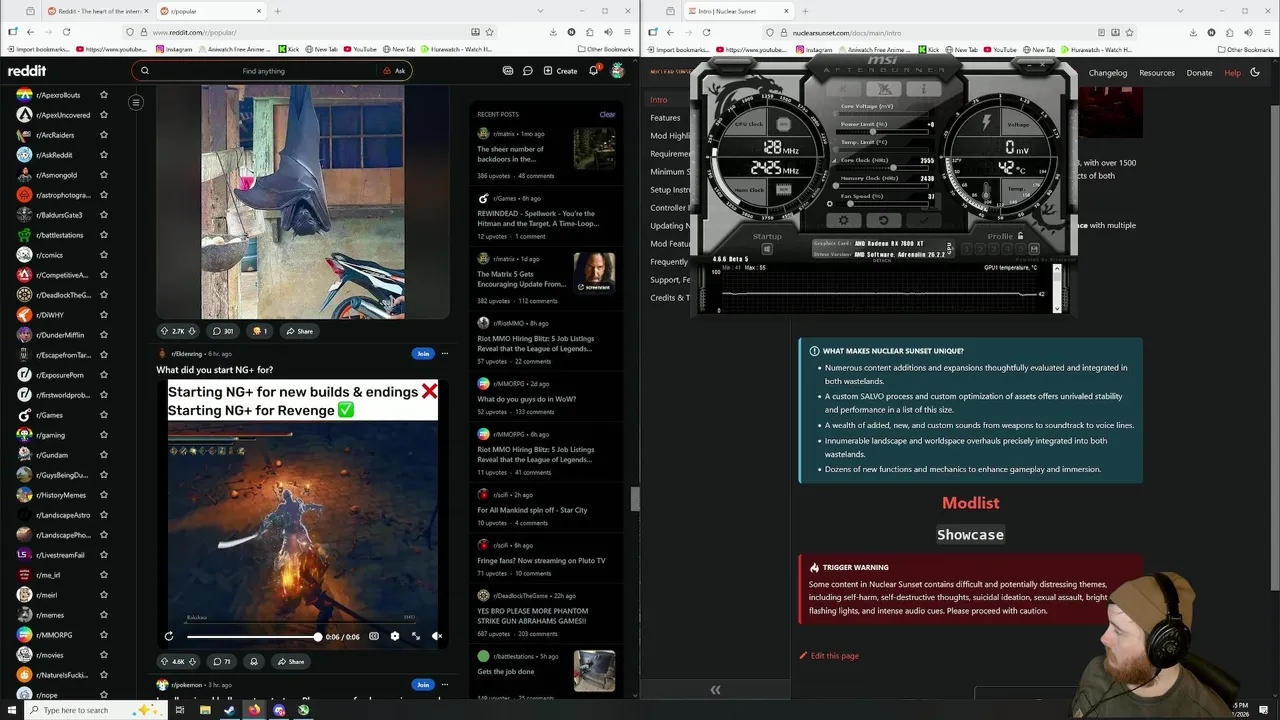Collapse the Nuclear Sunset docs sidebar
Viewport: 1280px width, 720px height.
[715, 690]
